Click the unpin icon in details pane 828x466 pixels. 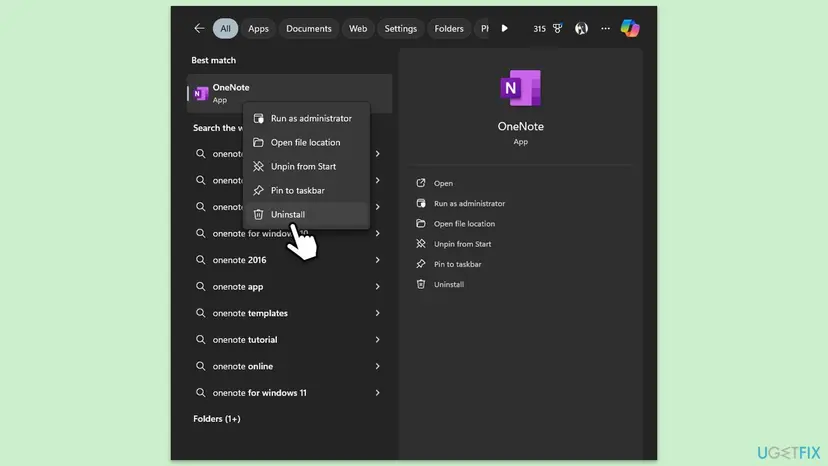click(421, 244)
